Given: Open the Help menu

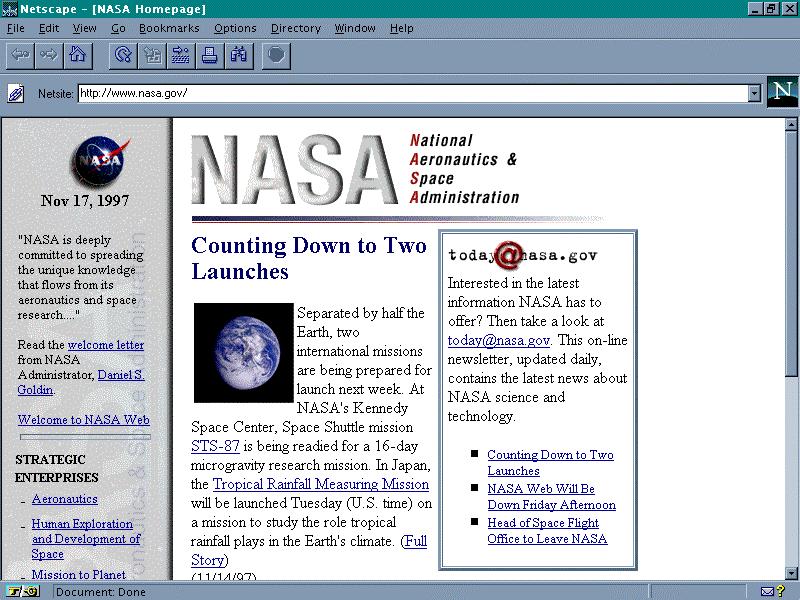Looking at the screenshot, I should click(x=402, y=29).
